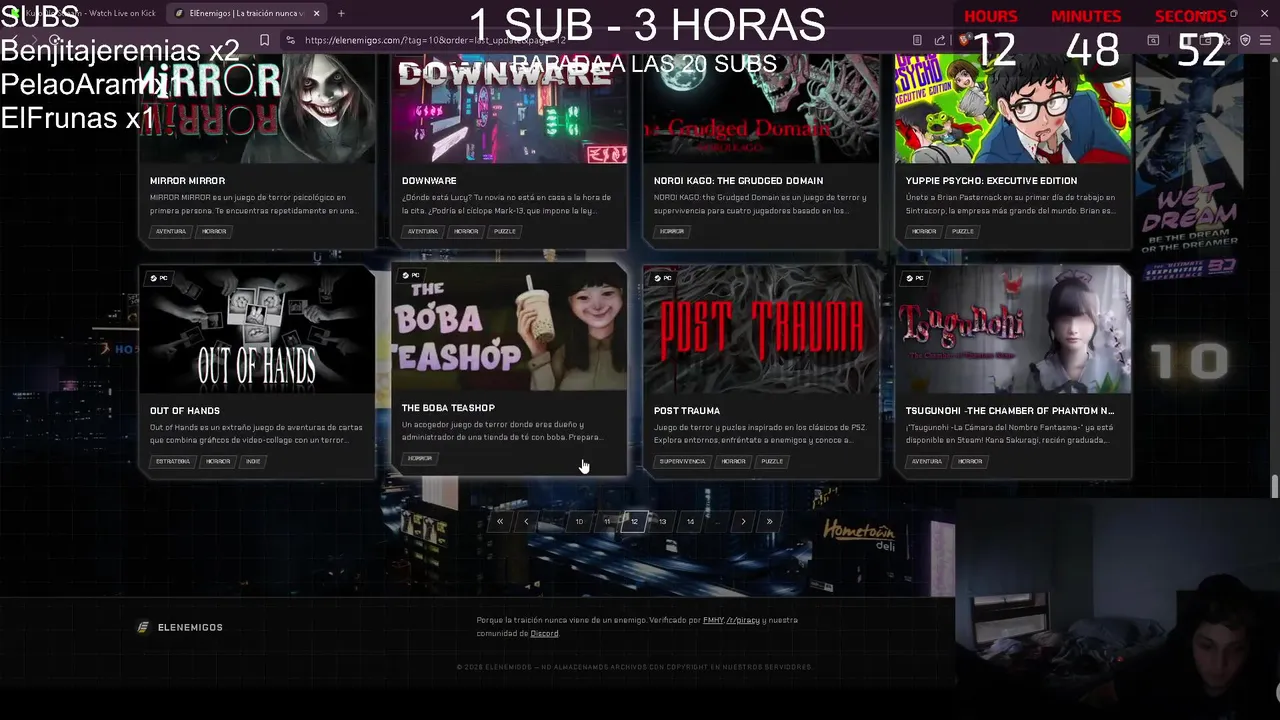The height and width of the screenshot is (720, 1280).
Task: Go to the next page arrow
Action: point(743,521)
